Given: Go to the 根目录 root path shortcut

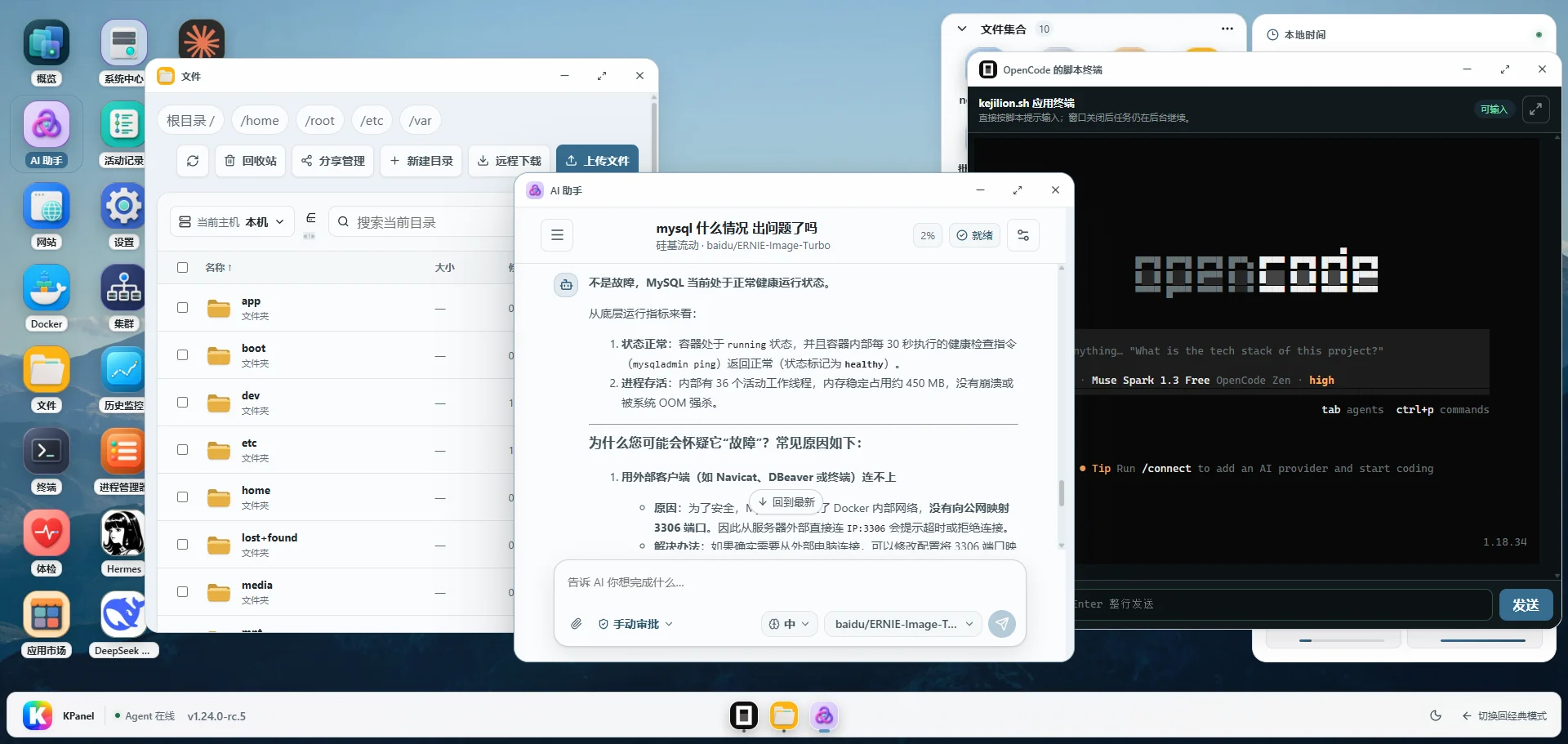Looking at the screenshot, I should (x=190, y=120).
